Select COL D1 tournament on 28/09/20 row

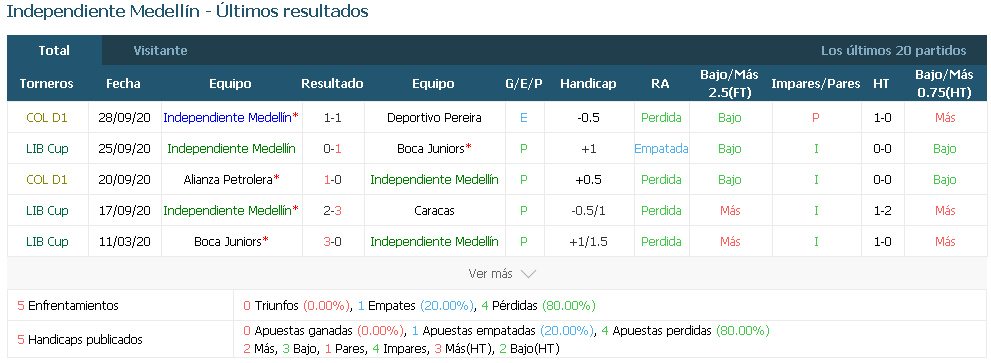click(47, 118)
